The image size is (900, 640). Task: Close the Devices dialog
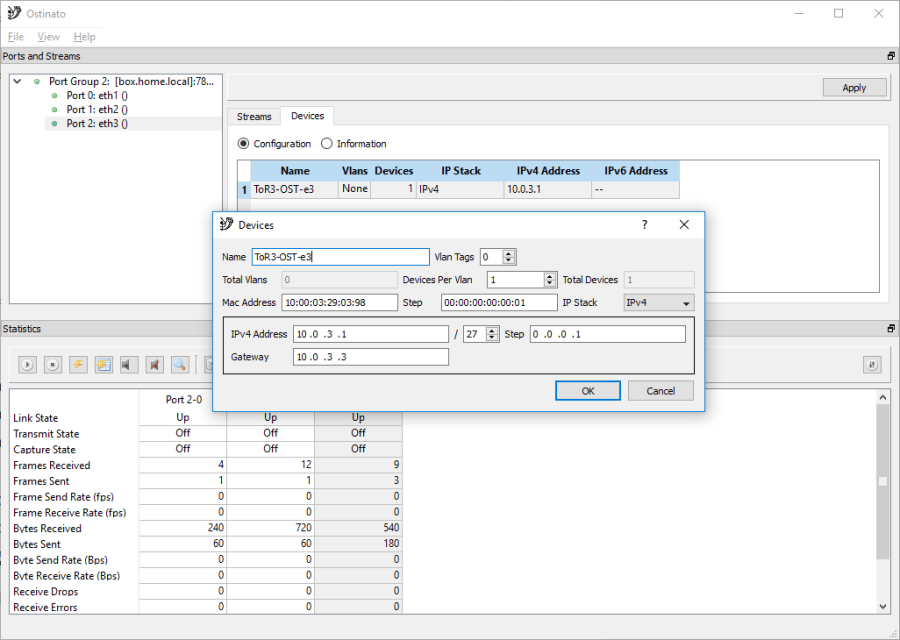click(x=684, y=224)
